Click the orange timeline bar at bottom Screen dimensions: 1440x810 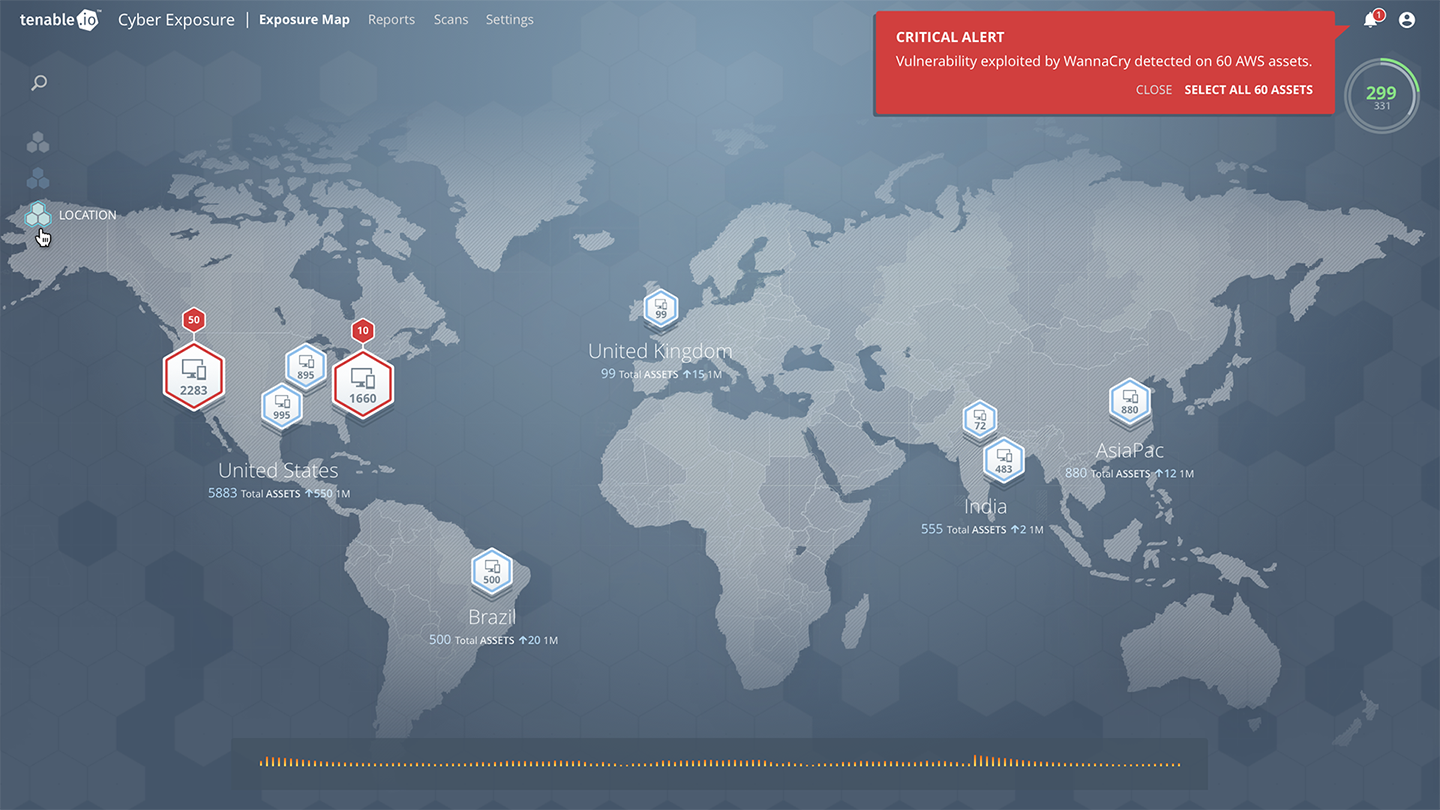click(719, 764)
